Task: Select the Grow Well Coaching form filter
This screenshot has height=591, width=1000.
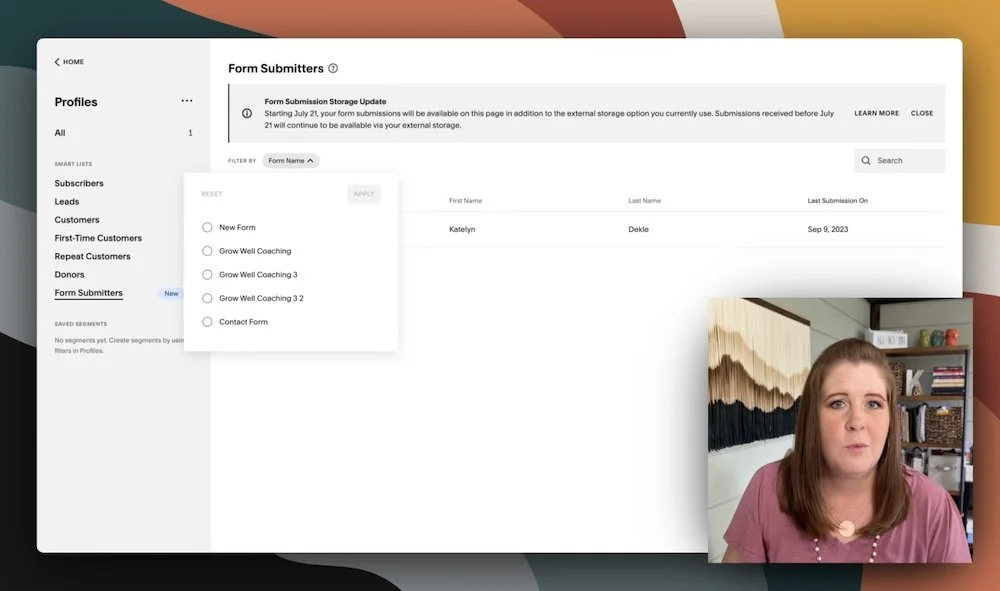Action: pyautogui.click(x=207, y=251)
